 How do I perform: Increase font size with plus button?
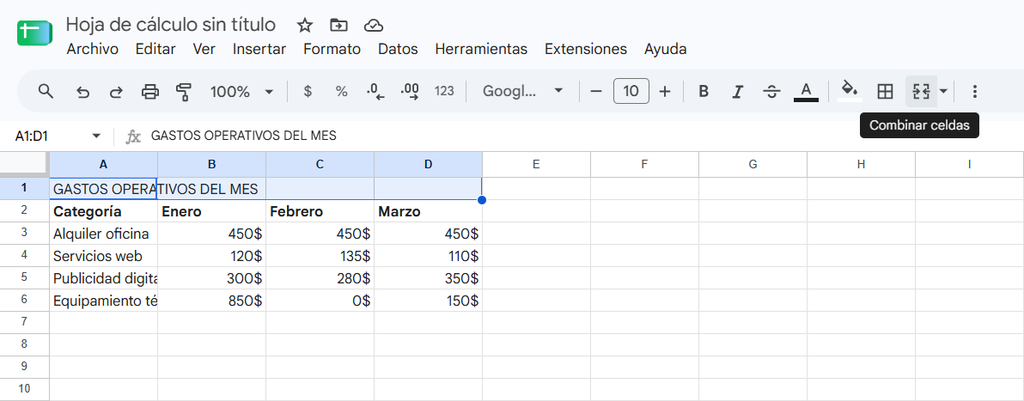tap(665, 91)
